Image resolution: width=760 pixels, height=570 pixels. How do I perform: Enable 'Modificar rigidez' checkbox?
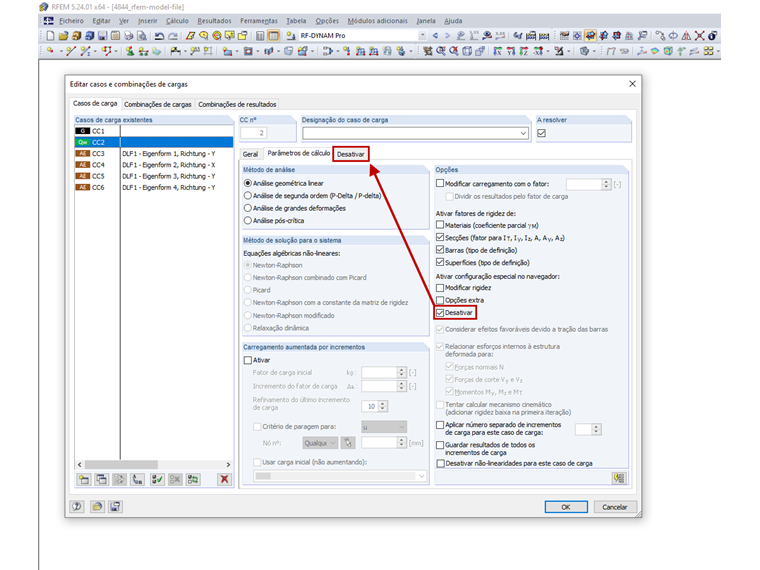coord(440,288)
